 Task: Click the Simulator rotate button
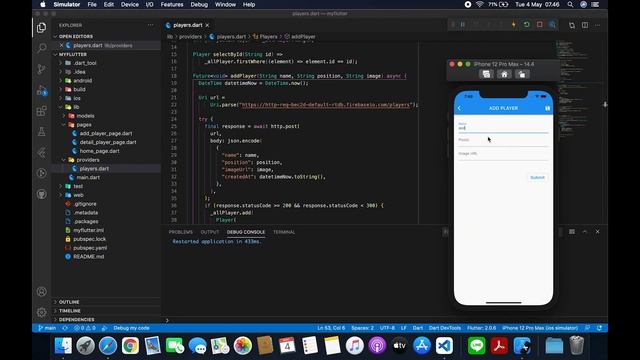click(x=522, y=74)
